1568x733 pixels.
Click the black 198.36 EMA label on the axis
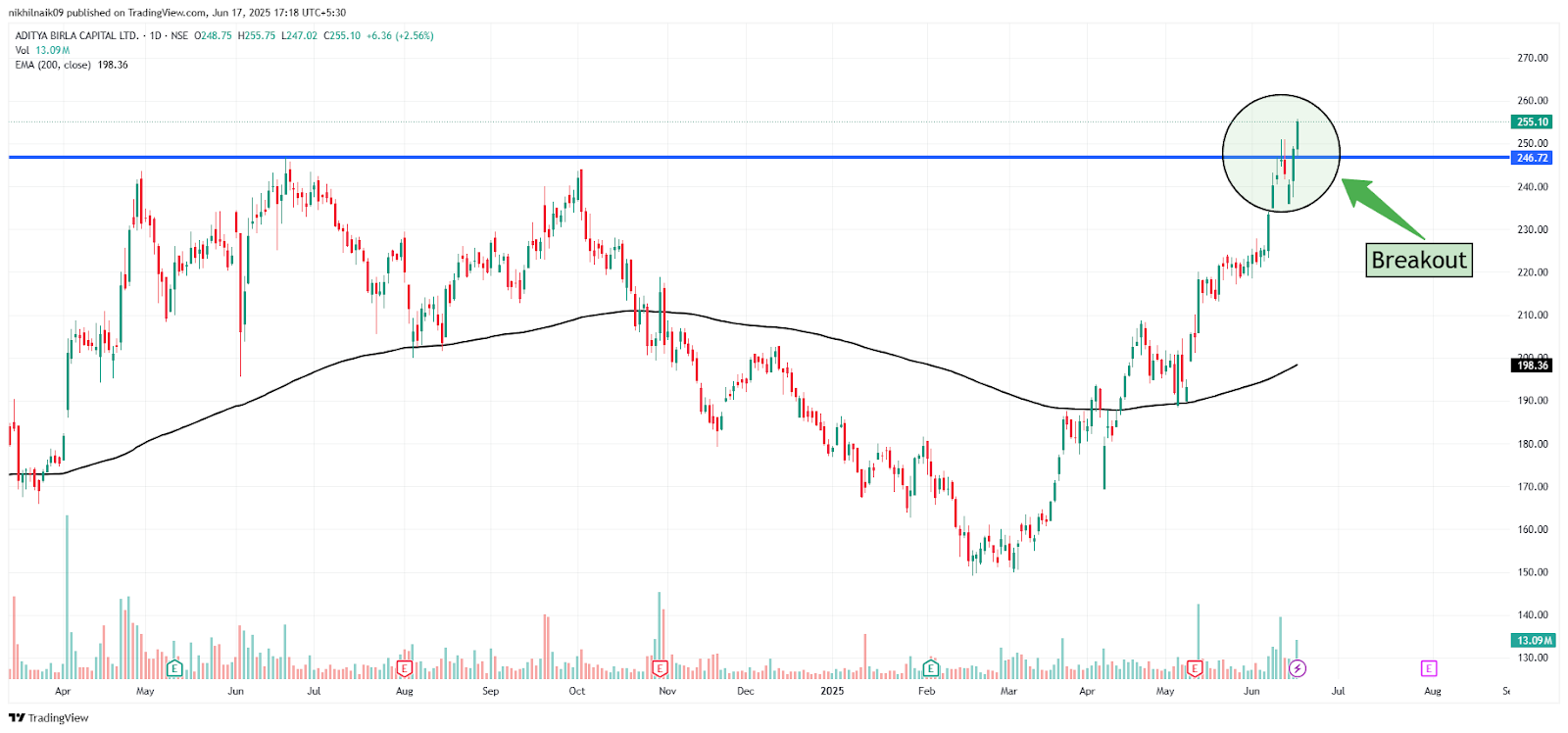point(1532,366)
